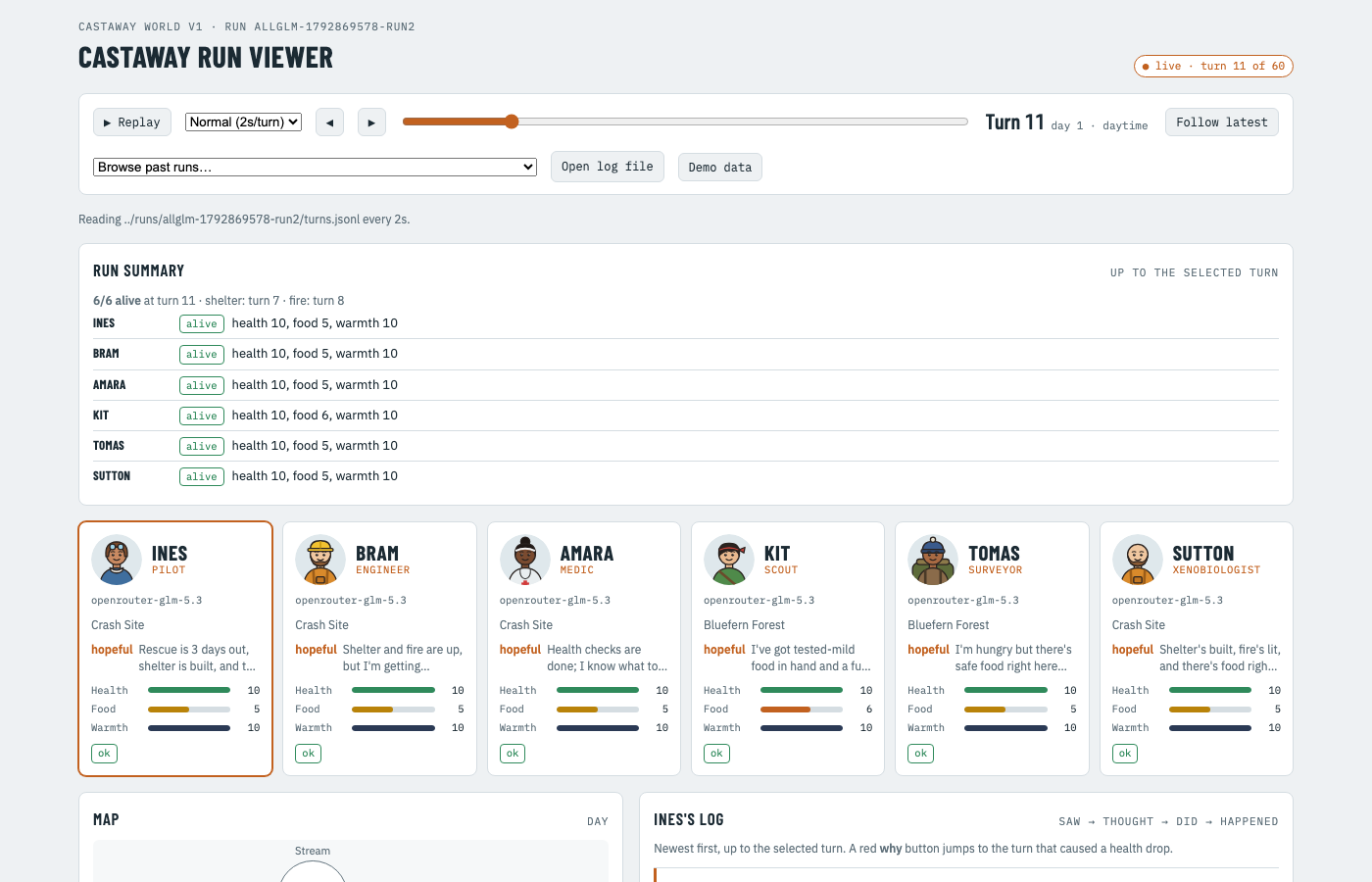Select BRAM row in run summary

click(686, 354)
